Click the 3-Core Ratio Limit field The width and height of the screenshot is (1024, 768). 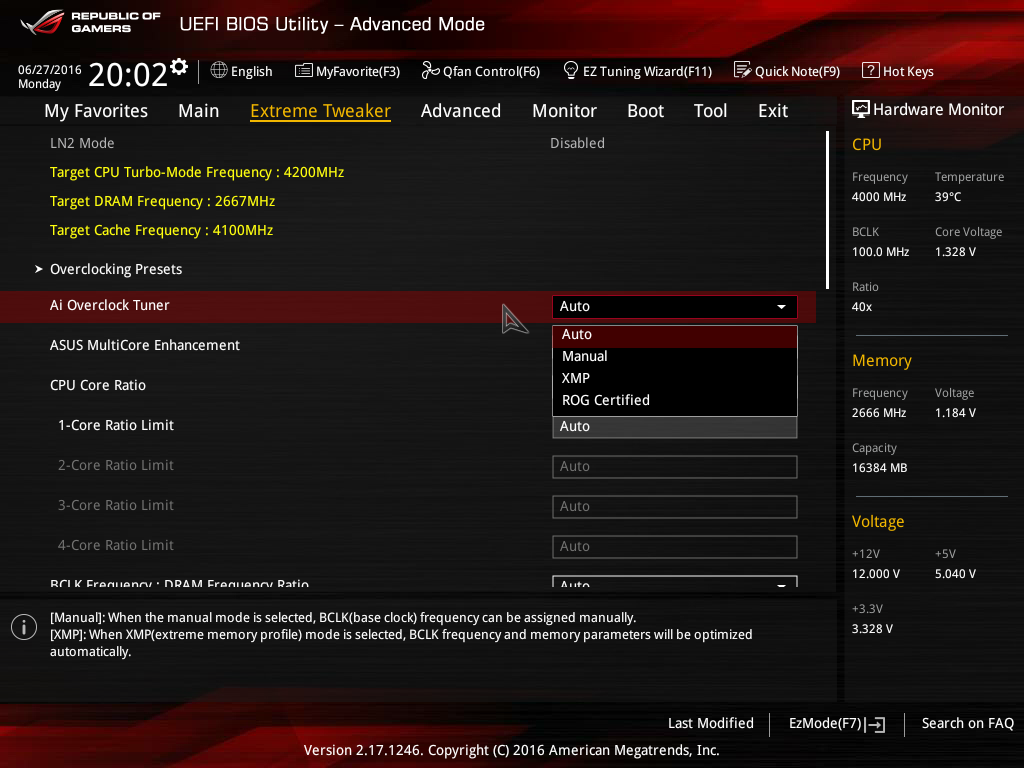675,507
